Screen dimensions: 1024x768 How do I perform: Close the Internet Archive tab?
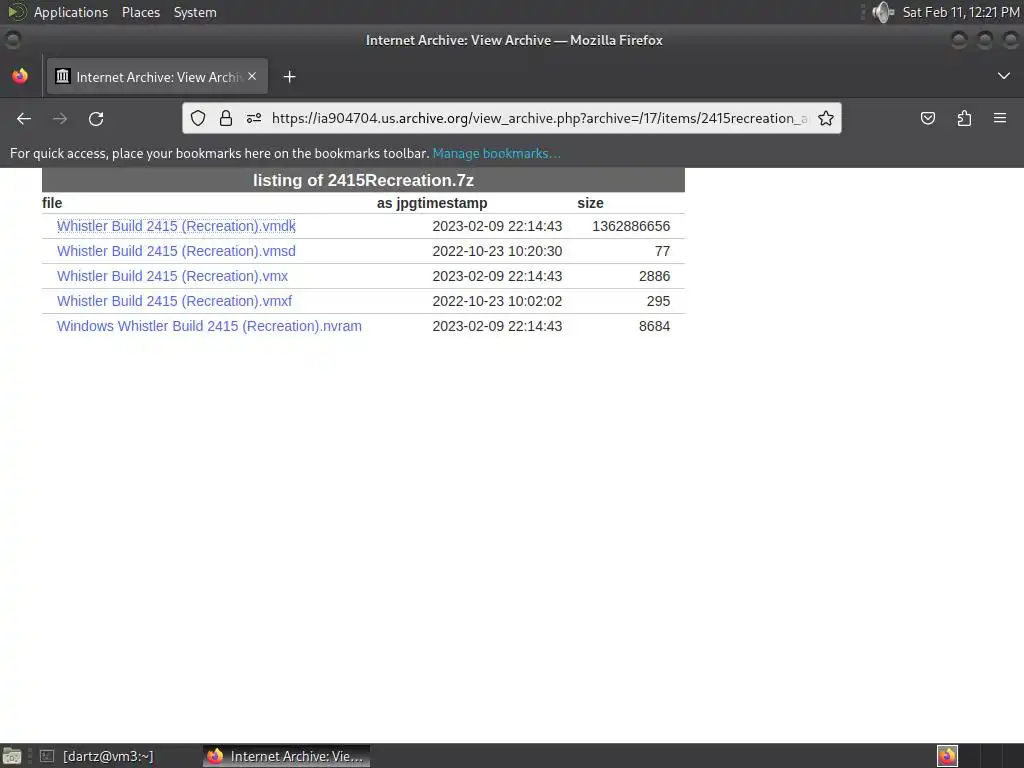point(252,76)
